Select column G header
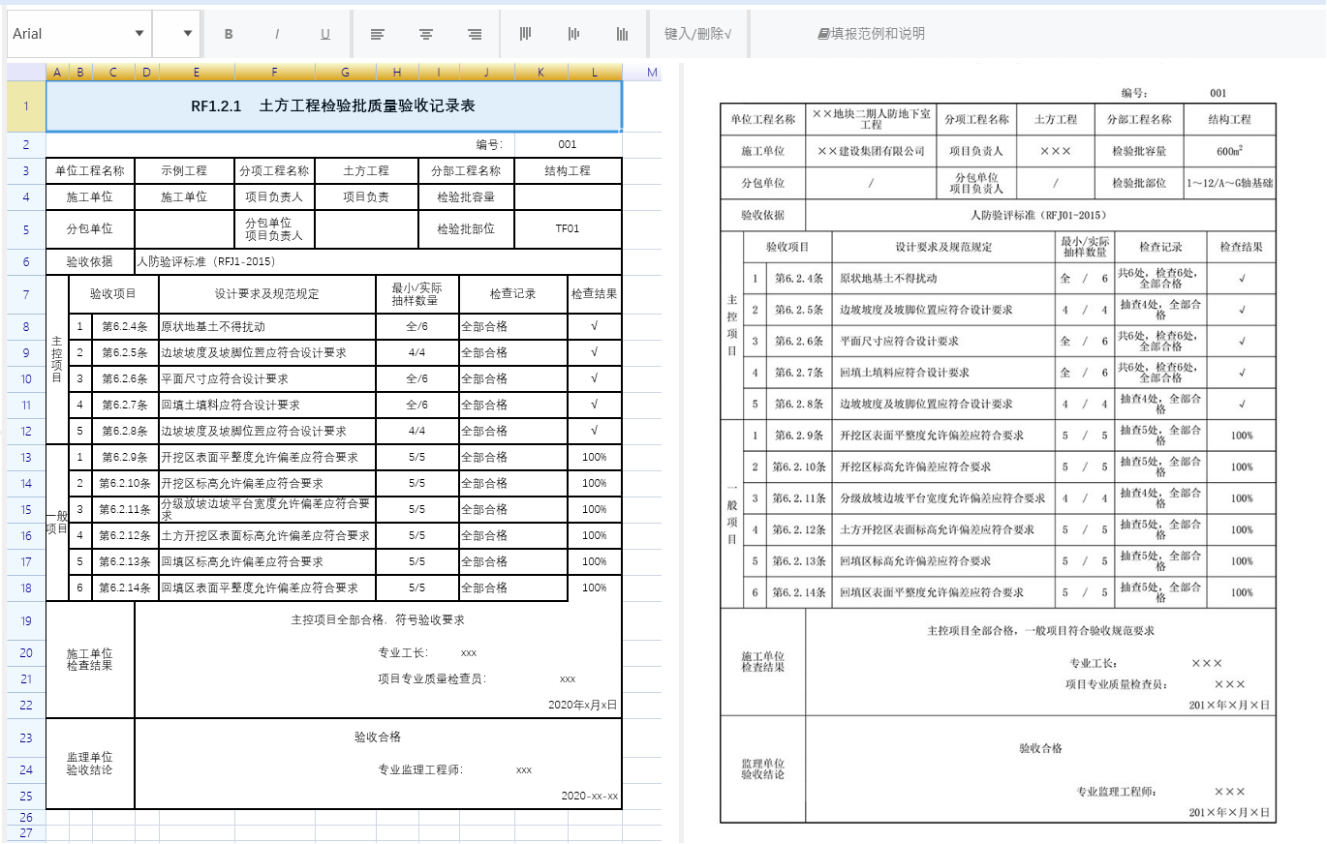The image size is (1327, 844). [x=345, y=73]
